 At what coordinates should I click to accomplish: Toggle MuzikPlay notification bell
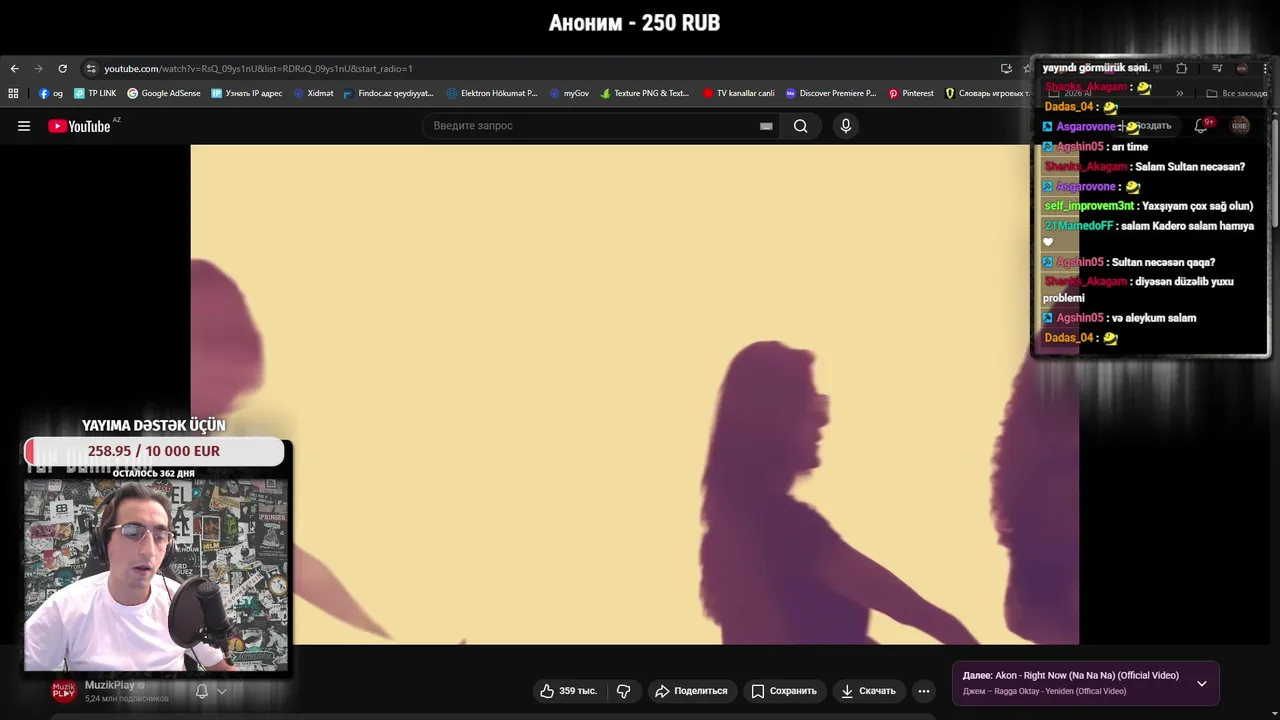pos(202,691)
